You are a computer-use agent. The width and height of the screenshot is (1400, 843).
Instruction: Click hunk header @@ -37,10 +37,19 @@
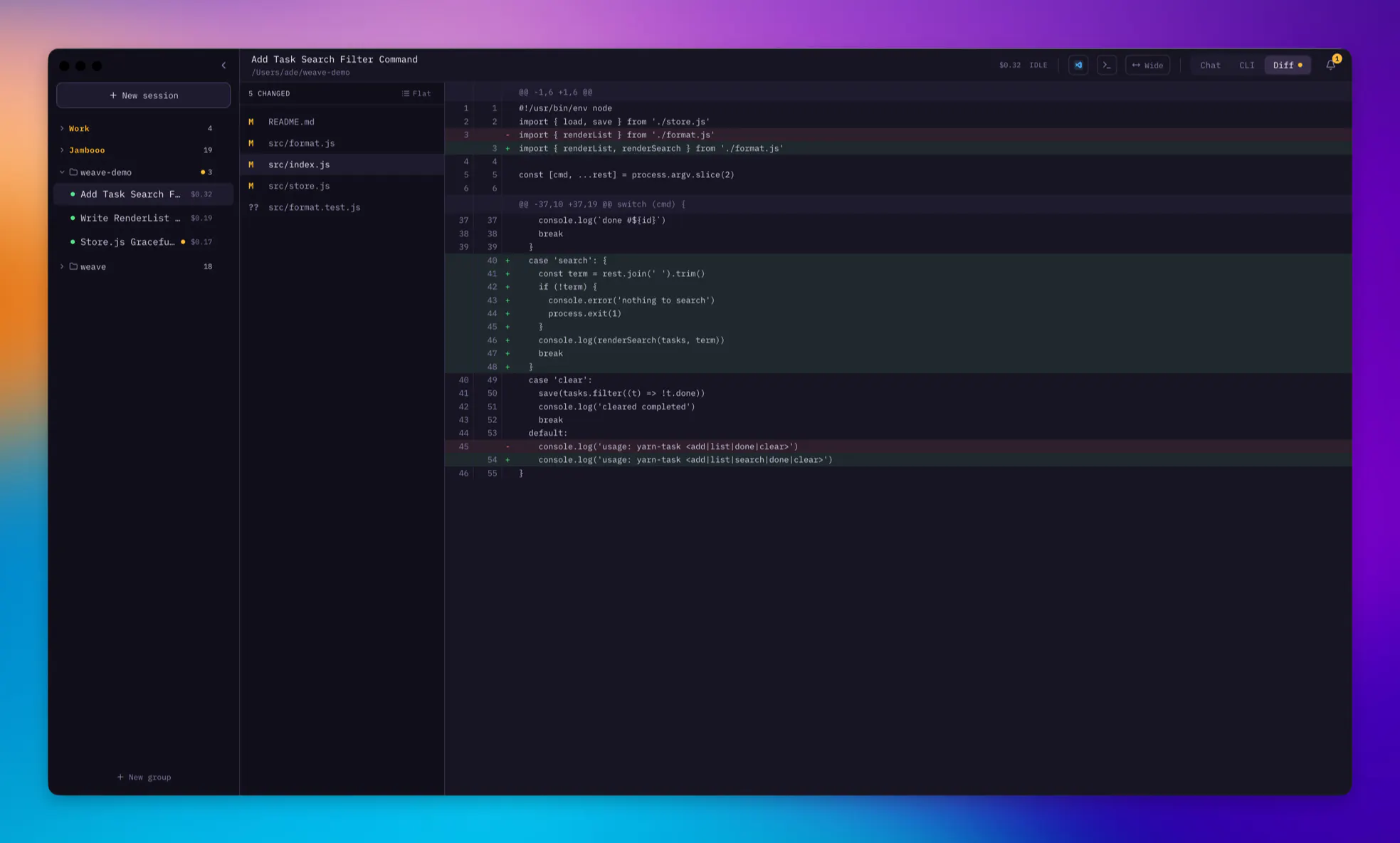898,204
